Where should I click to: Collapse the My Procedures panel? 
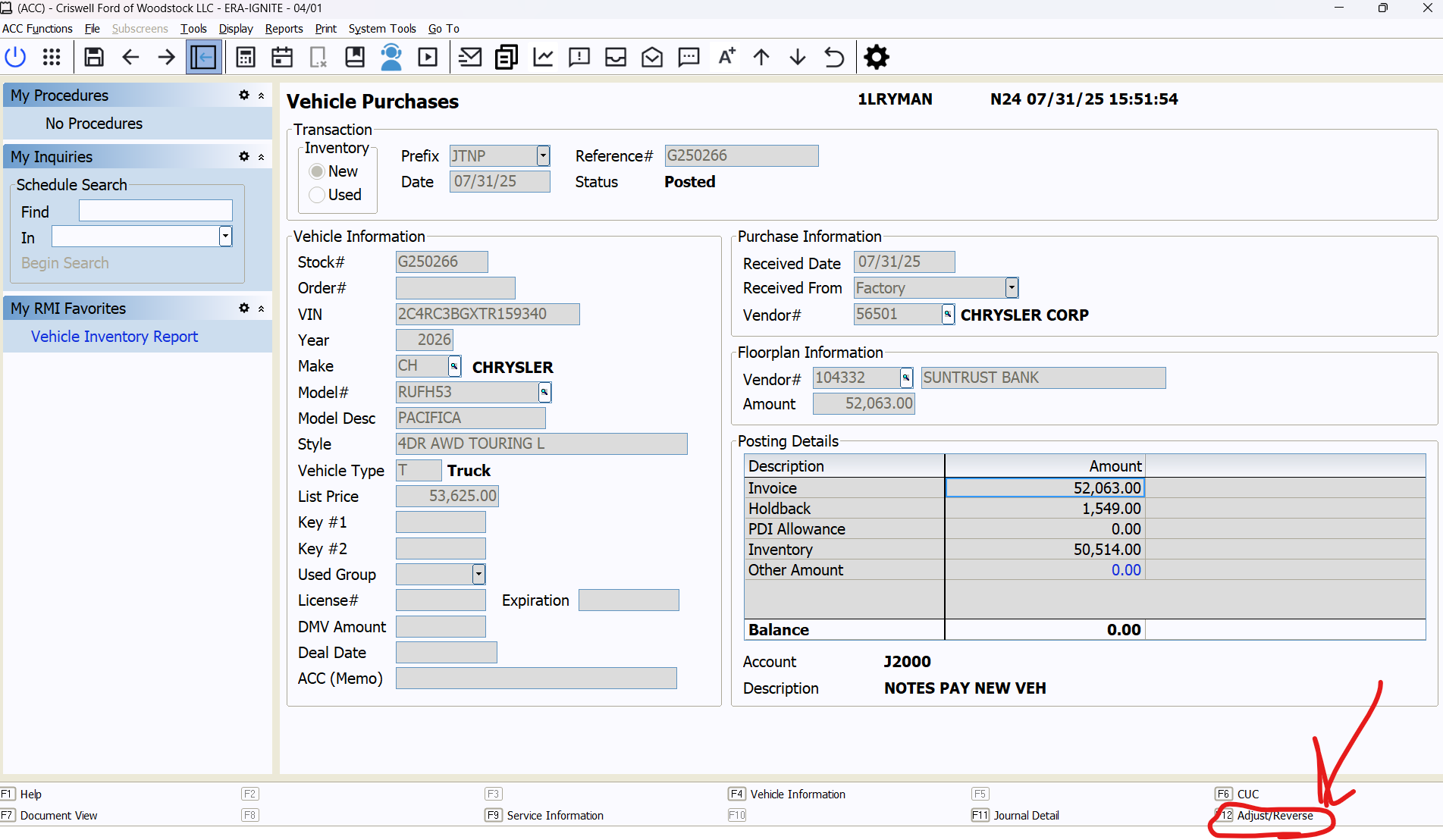[261, 96]
